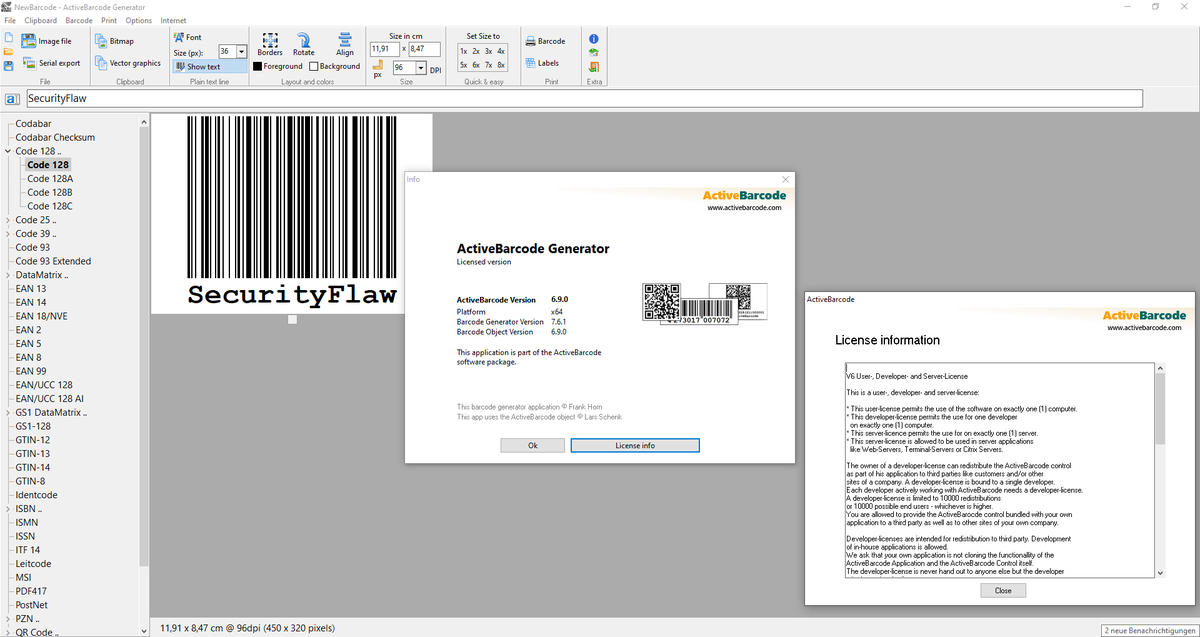Click the barcode text field containing SecurityFlaw
Image resolution: width=1200 pixels, height=637 pixels.
583,99
